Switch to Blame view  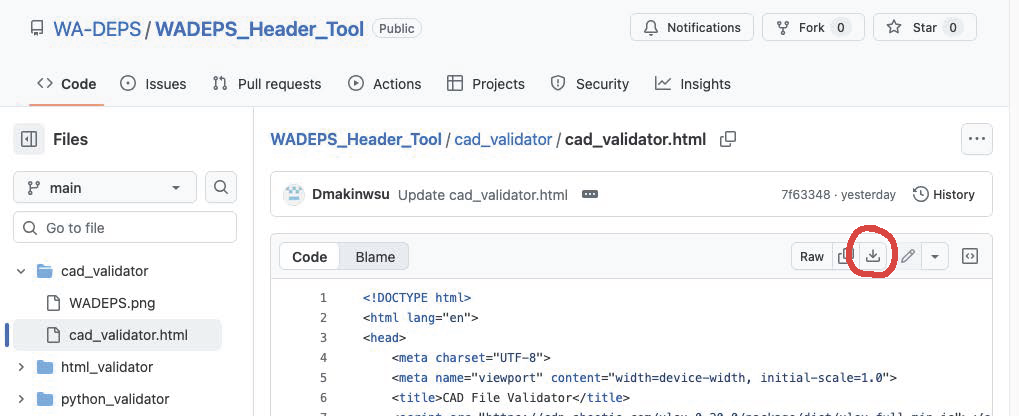374,256
